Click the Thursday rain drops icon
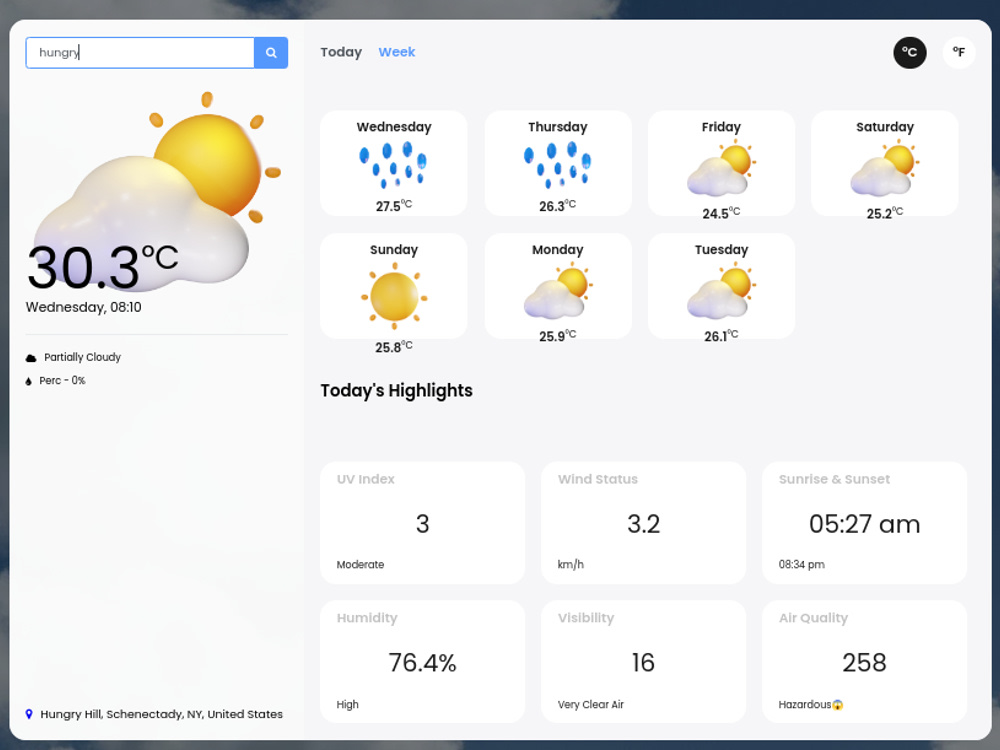 click(x=557, y=165)
